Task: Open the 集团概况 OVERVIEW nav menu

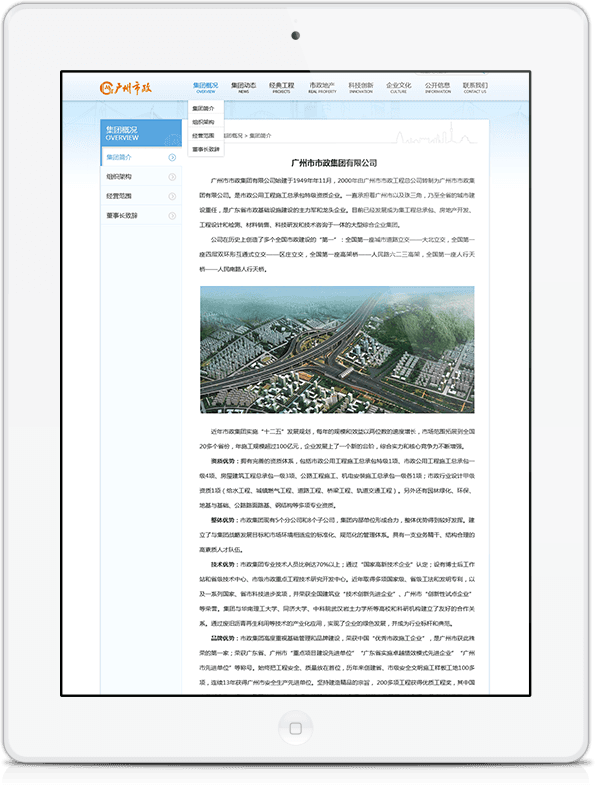Action: coord(205,88)
